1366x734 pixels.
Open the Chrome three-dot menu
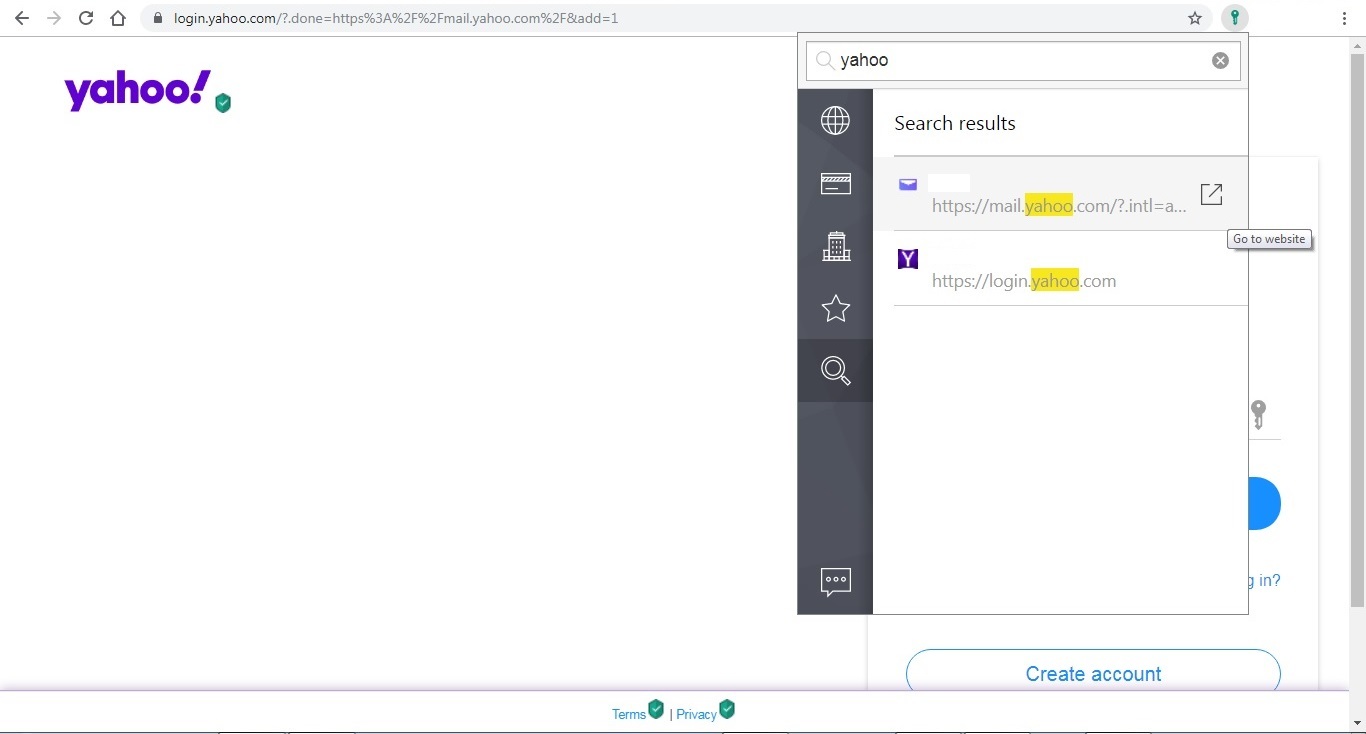click(x=1343, y=18)
